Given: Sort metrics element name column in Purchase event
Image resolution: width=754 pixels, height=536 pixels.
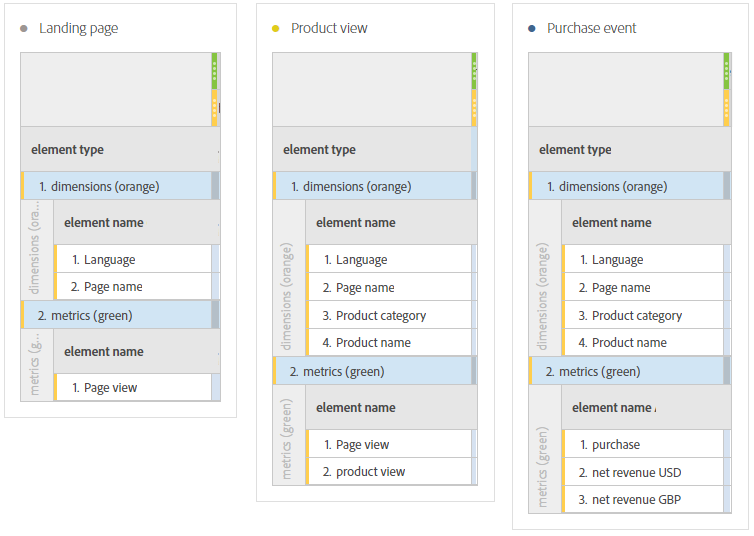Looking at the screenshot, I should pyautogui.click(x=613, y=408).
